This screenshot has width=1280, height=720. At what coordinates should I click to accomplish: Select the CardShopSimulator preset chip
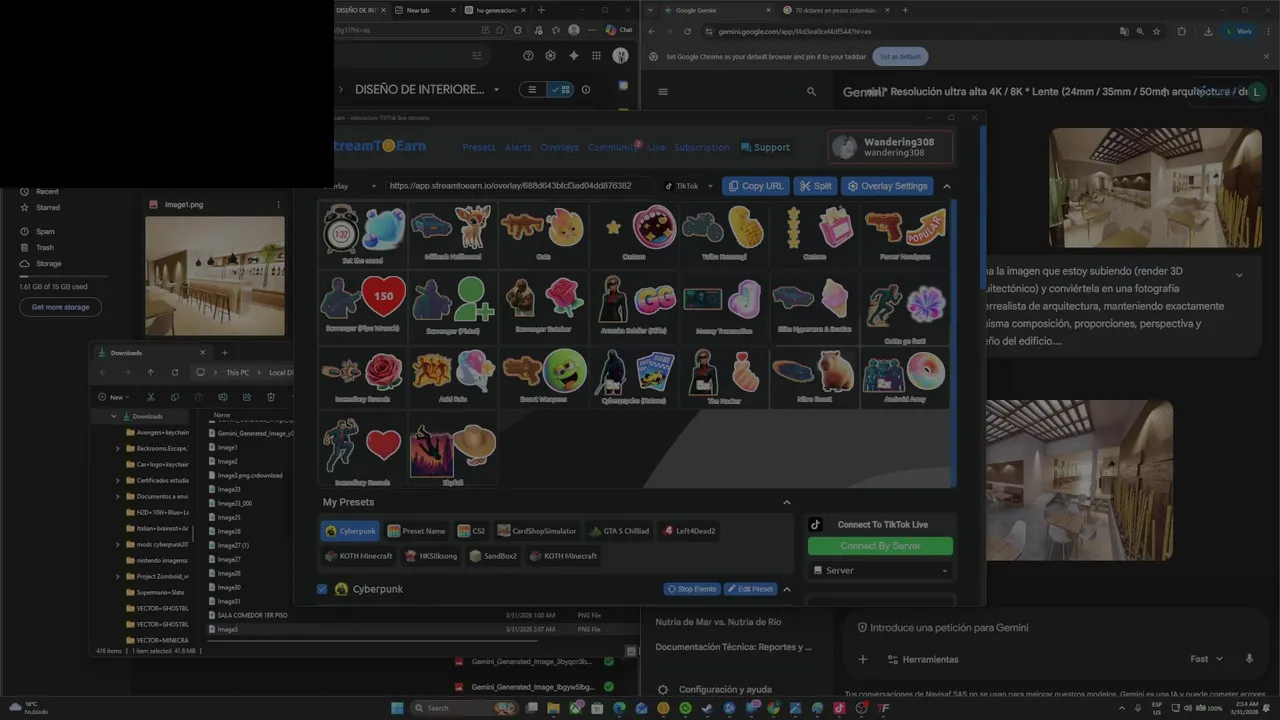click(537, 531)
